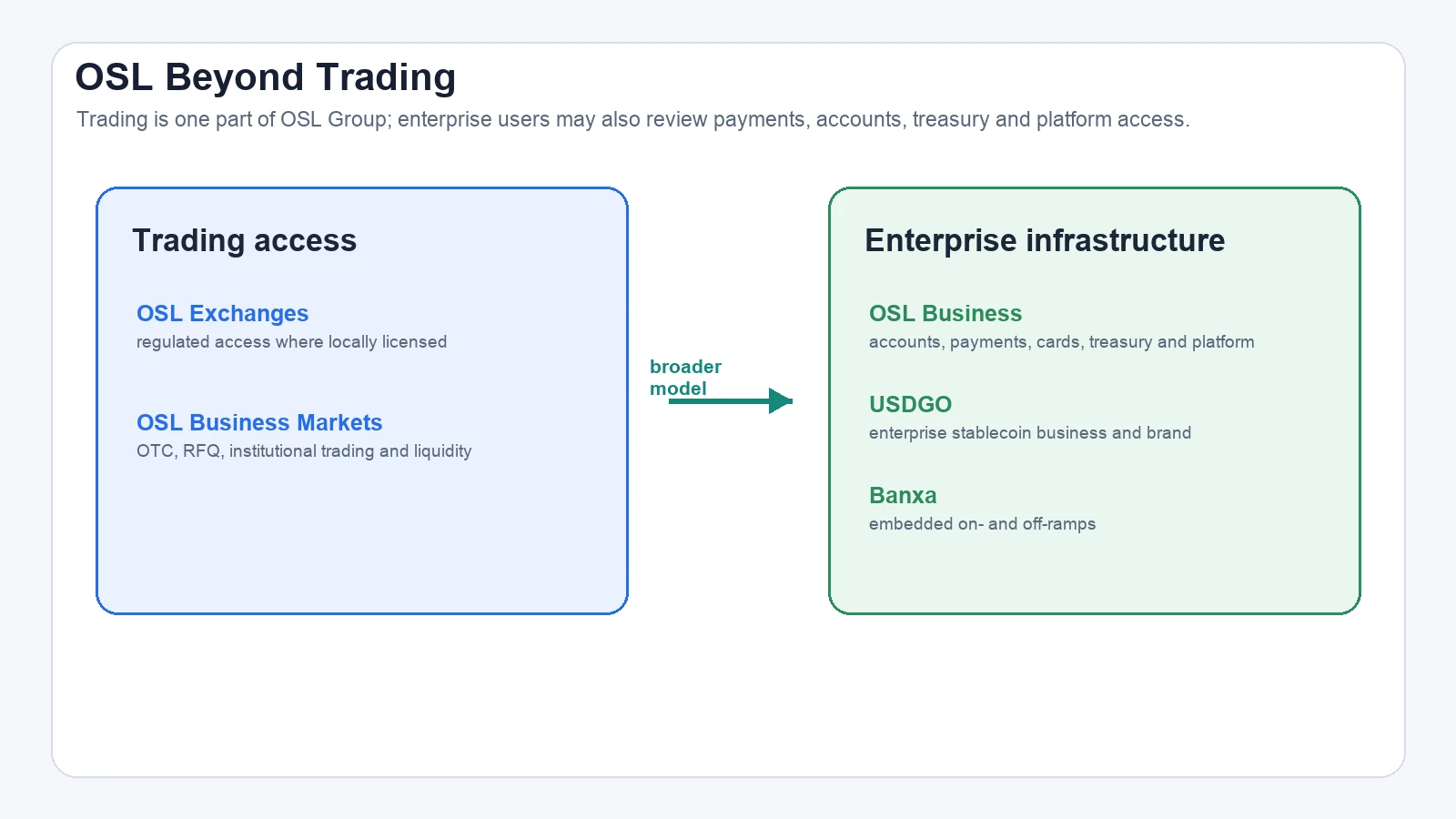Select 'enterprise stablecoin business and brand' text
1456x819 pixels.
point(1030,433)
